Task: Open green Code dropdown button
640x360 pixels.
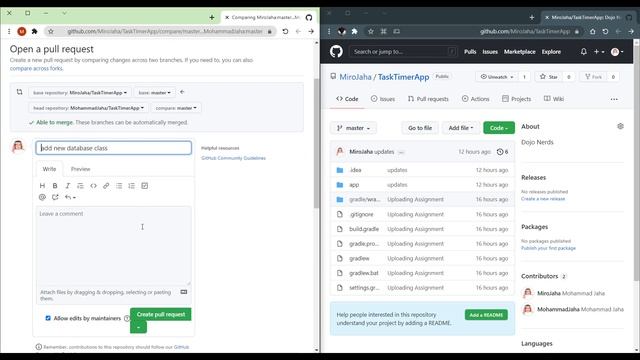Action: click(499, 128)
